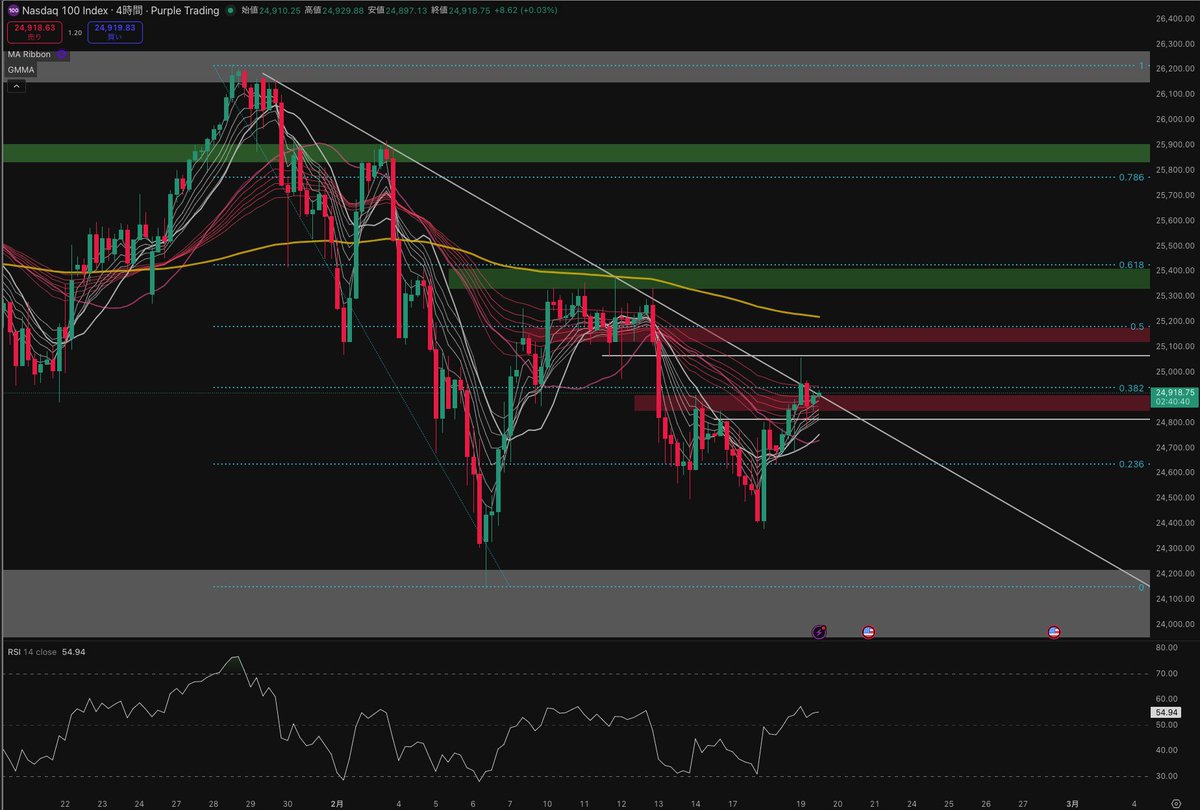Click the 02:40:40 candle countdown timer

1171,401
